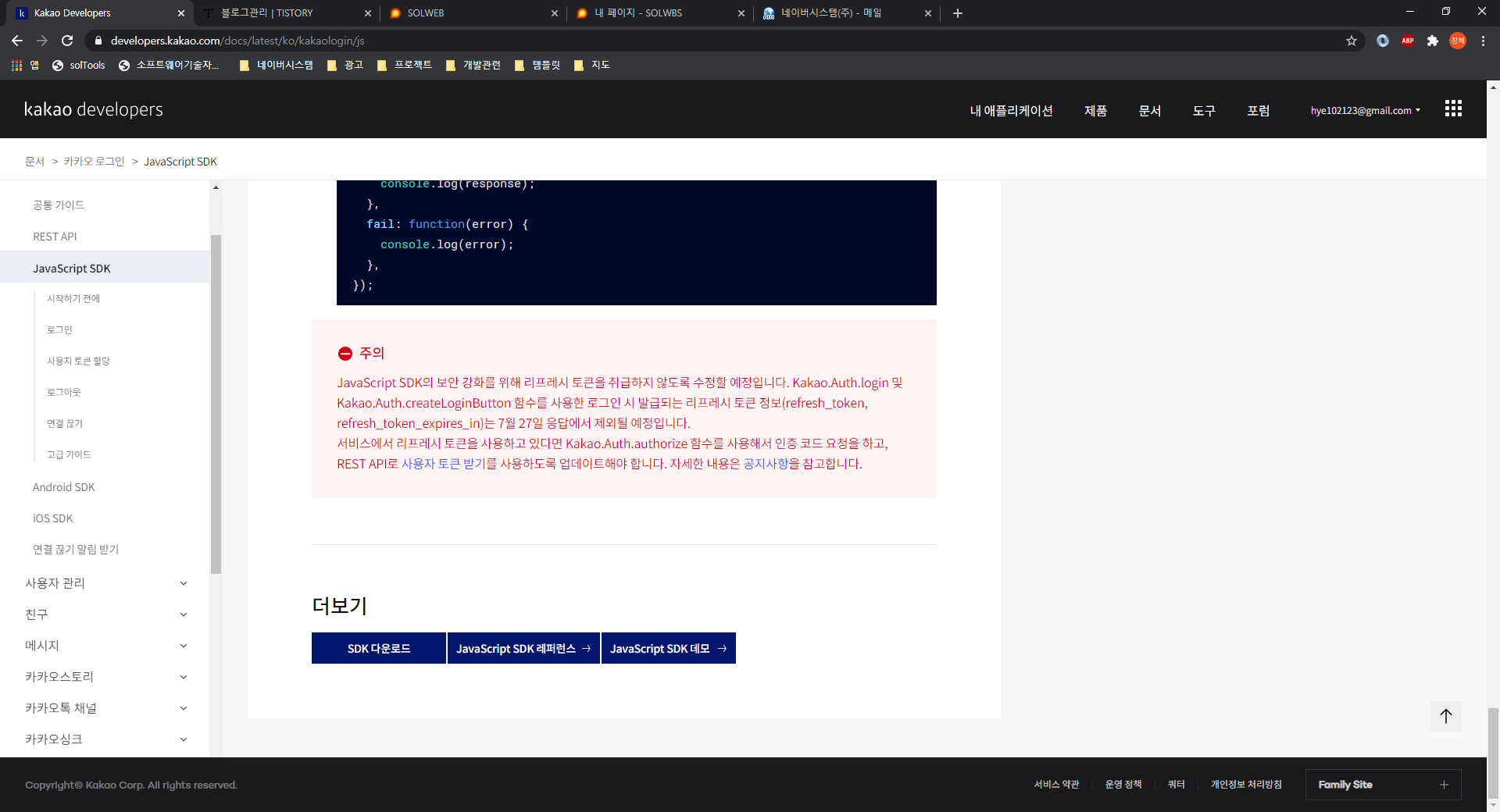1500x812 pixels.
Task: Open the extensions puzzle icon
Action: [1433, 41]
